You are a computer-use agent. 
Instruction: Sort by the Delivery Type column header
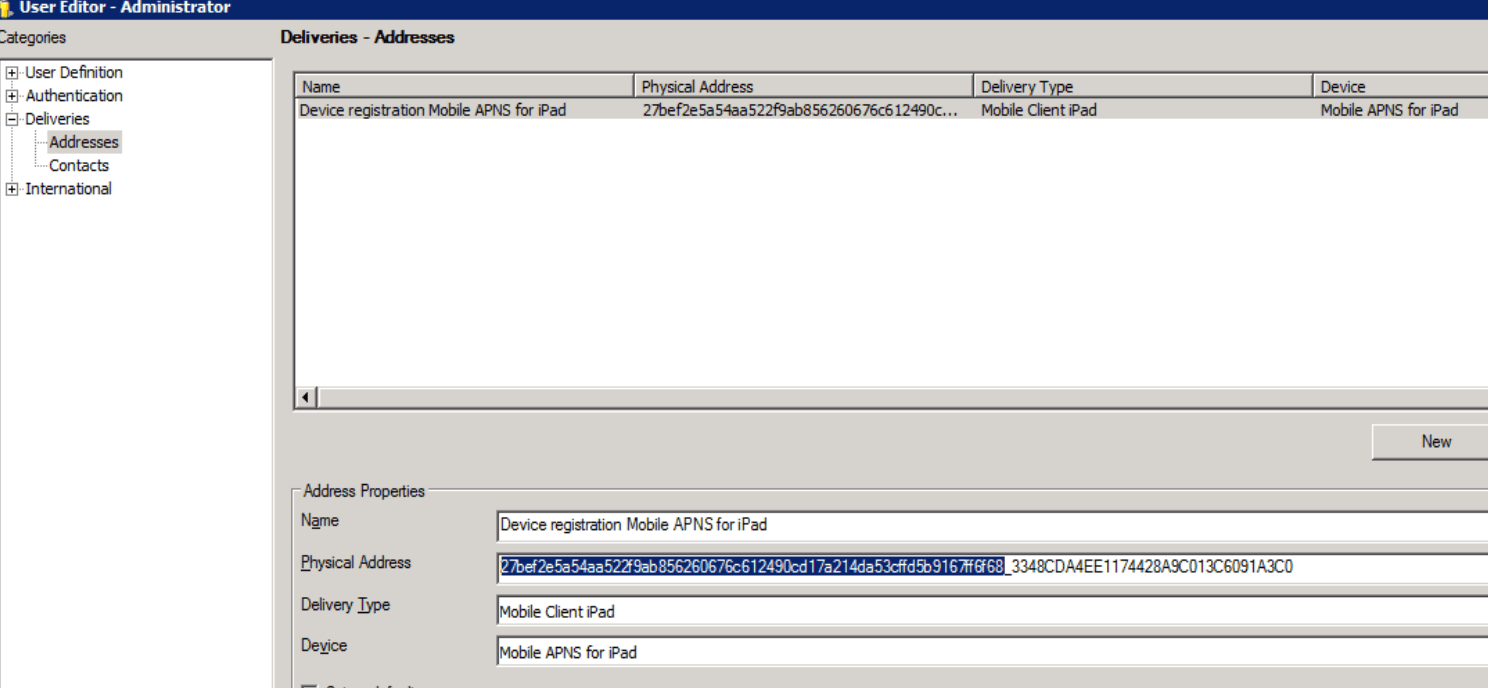(x=1143, y=86)
